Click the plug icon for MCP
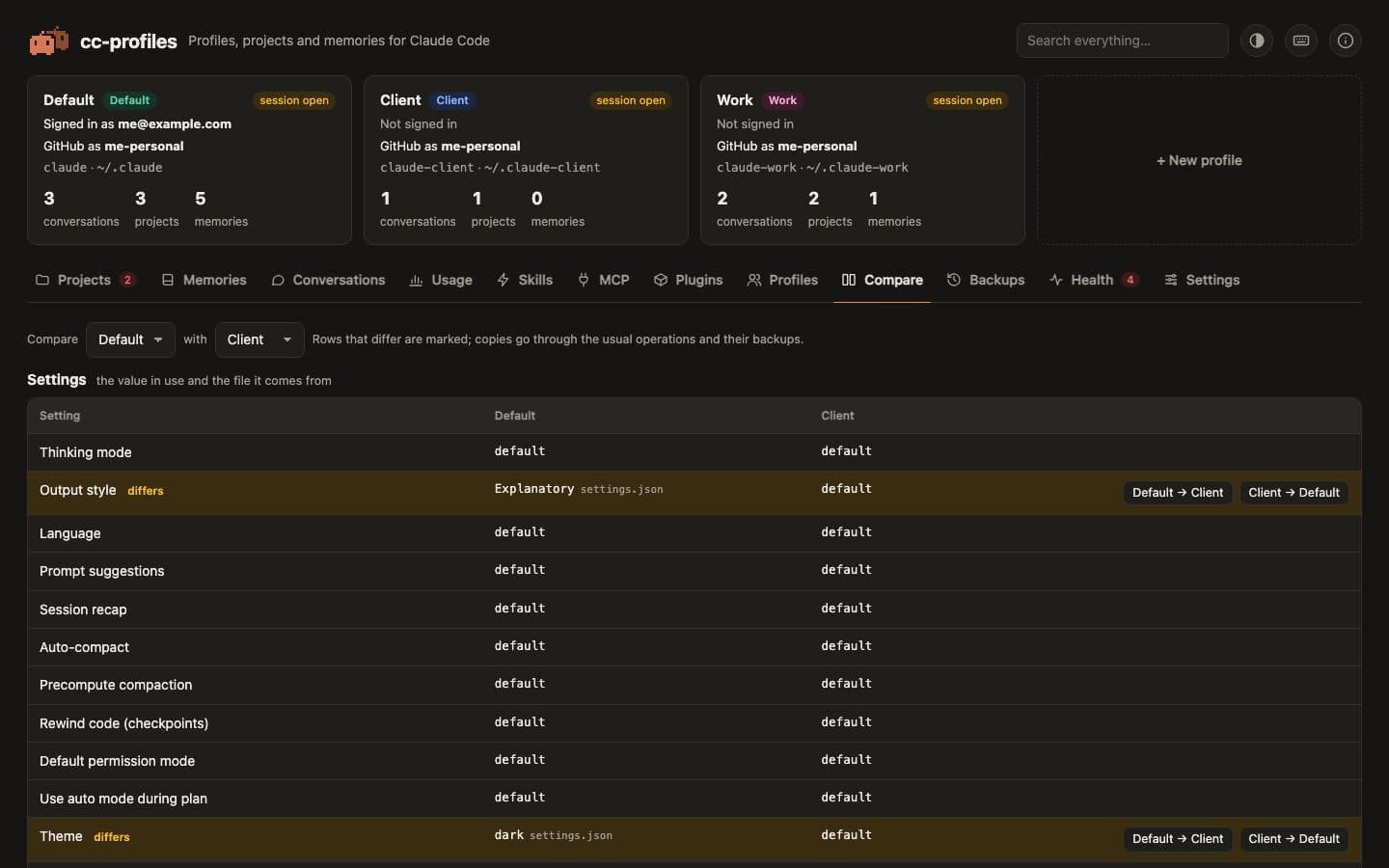The height and width of the screenshot is (868, 1389). point(584,280)
